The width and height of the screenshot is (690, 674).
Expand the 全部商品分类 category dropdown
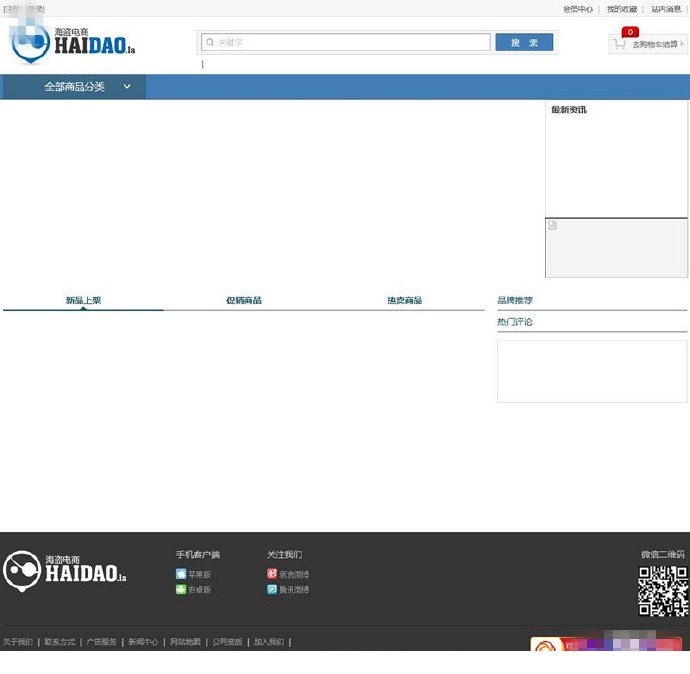coord(73,87)
